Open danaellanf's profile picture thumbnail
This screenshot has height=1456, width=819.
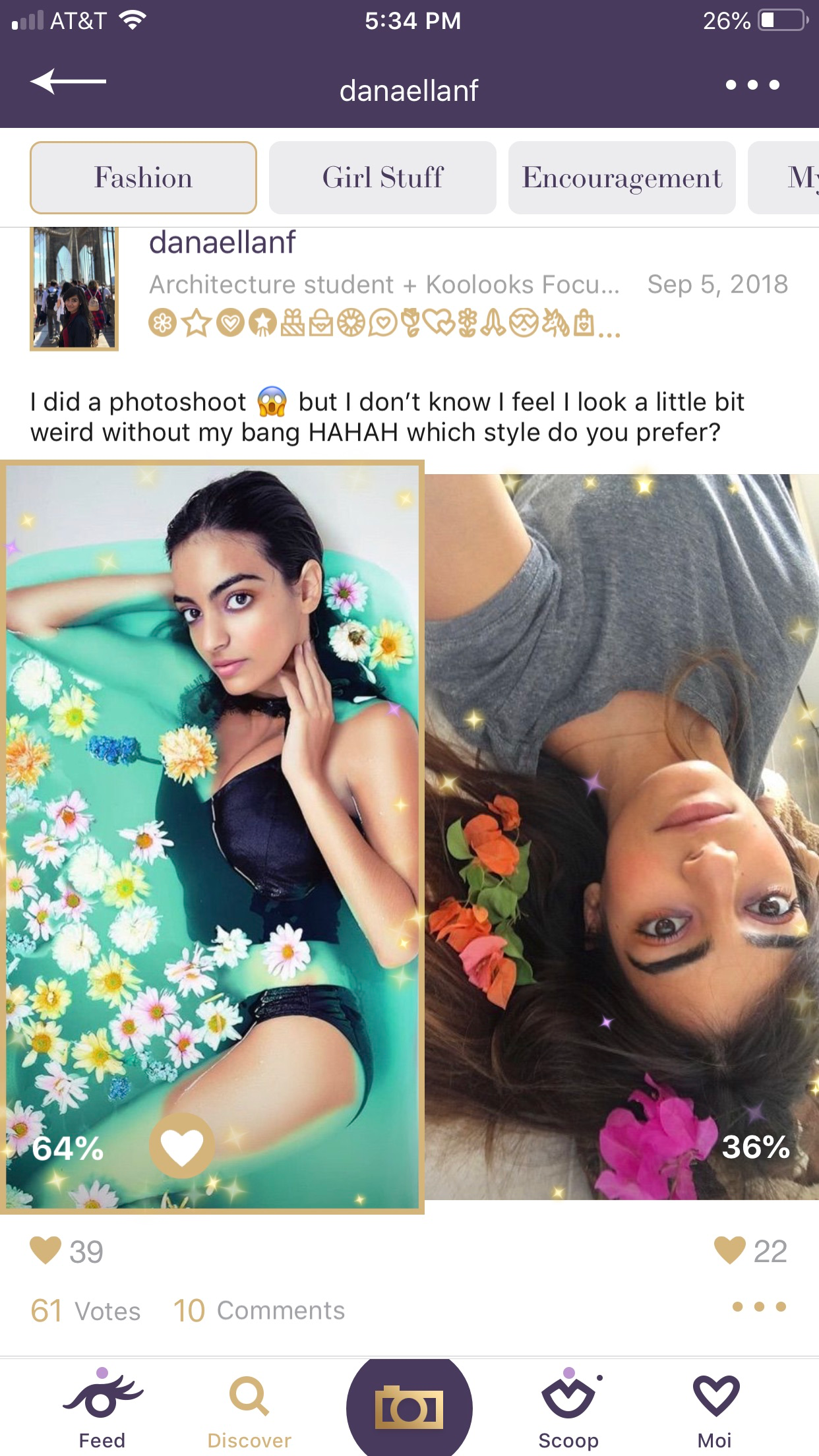click(74, 288)
